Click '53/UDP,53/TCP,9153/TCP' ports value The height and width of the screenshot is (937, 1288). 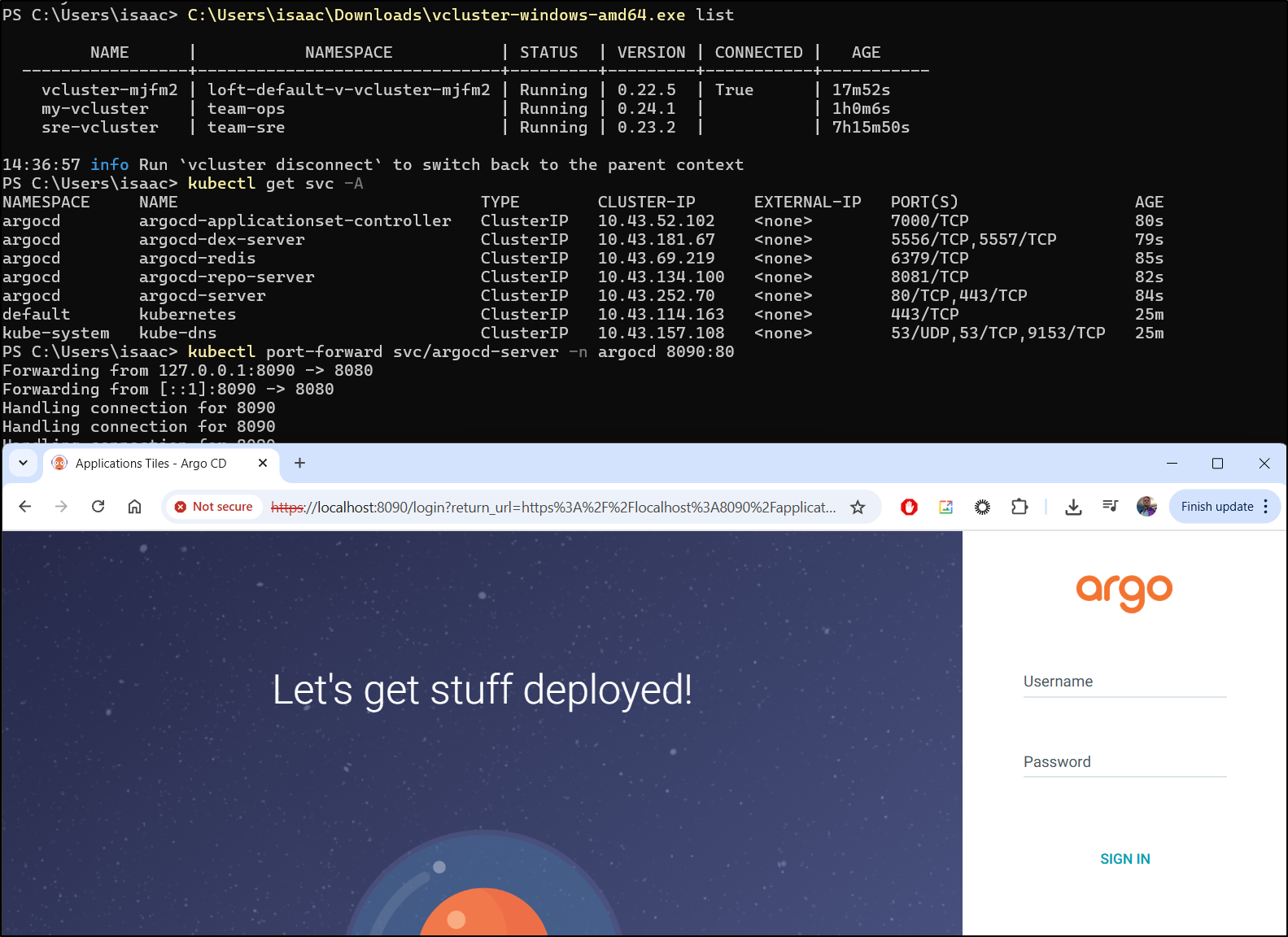[x=998, y=333]
